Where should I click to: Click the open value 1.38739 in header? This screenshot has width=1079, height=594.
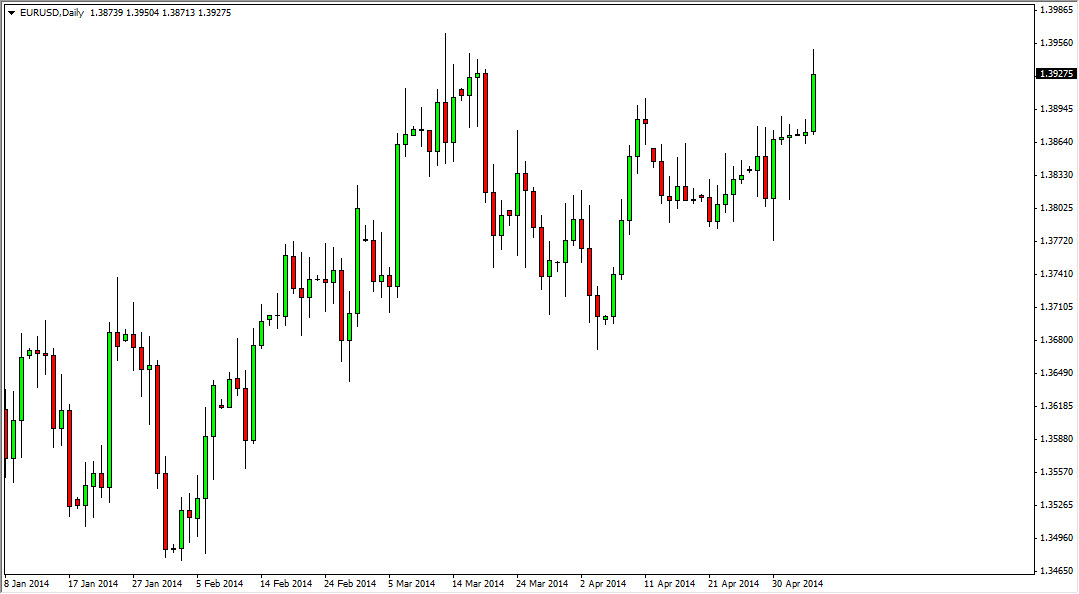pos(107,13)
